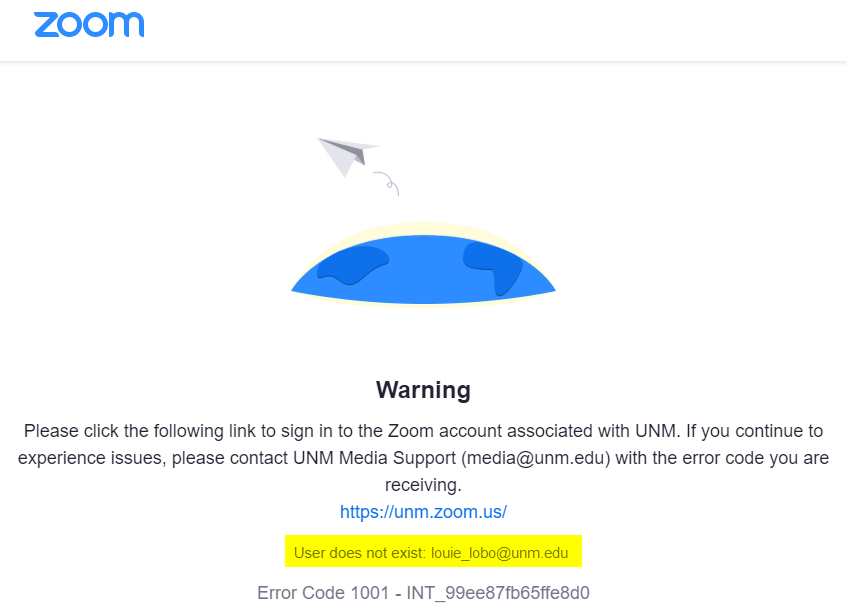Screen dimensions: 846x615
Task: Click the left continent on the globe
Action: click(350, 265)
